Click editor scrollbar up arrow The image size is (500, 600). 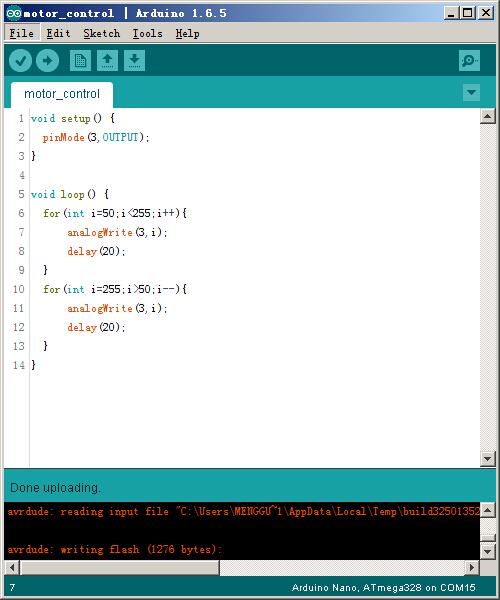[488, 116]
